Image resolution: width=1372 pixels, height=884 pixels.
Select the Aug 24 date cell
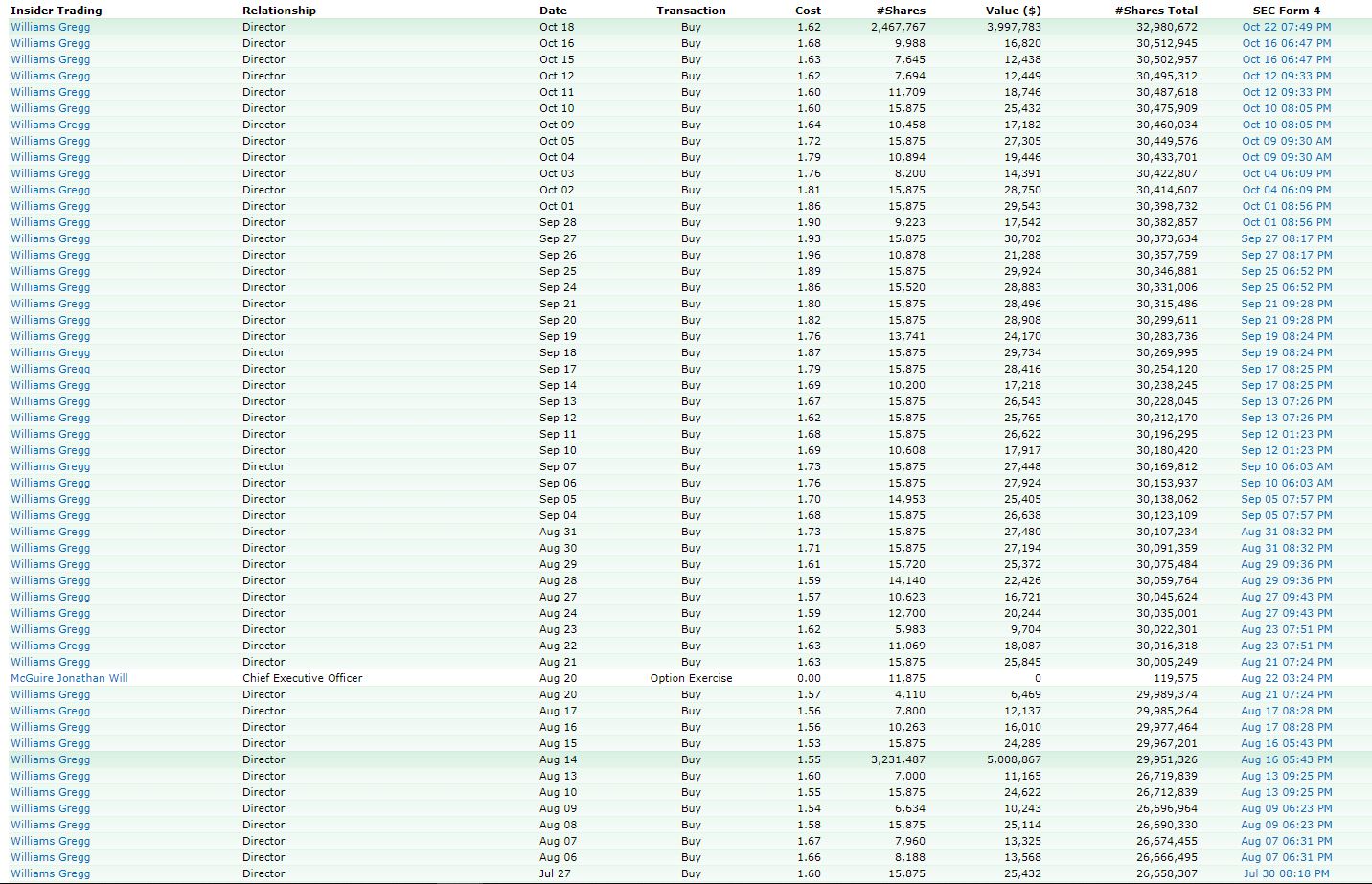pos(558,613)
